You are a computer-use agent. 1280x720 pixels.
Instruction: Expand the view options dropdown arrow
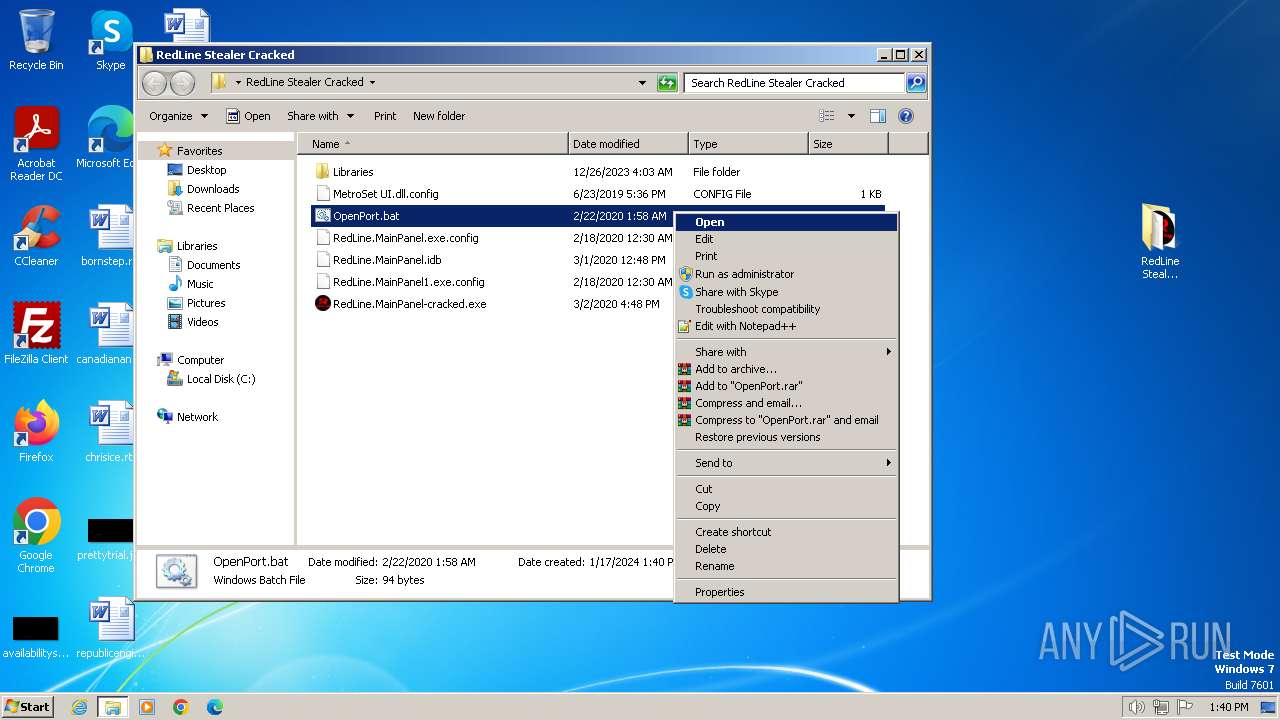(x=851, y=116)
